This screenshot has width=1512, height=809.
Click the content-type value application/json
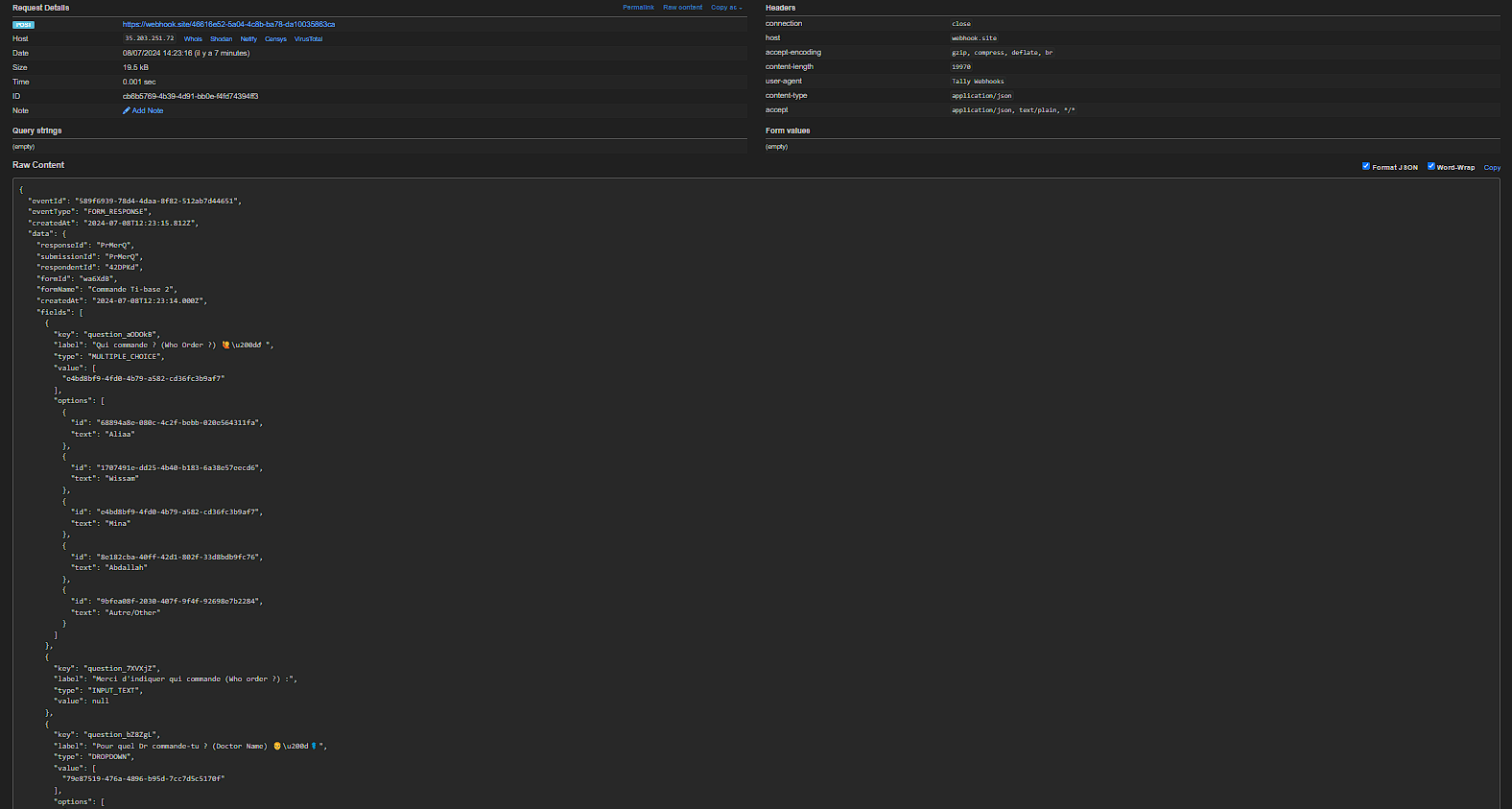981,96
